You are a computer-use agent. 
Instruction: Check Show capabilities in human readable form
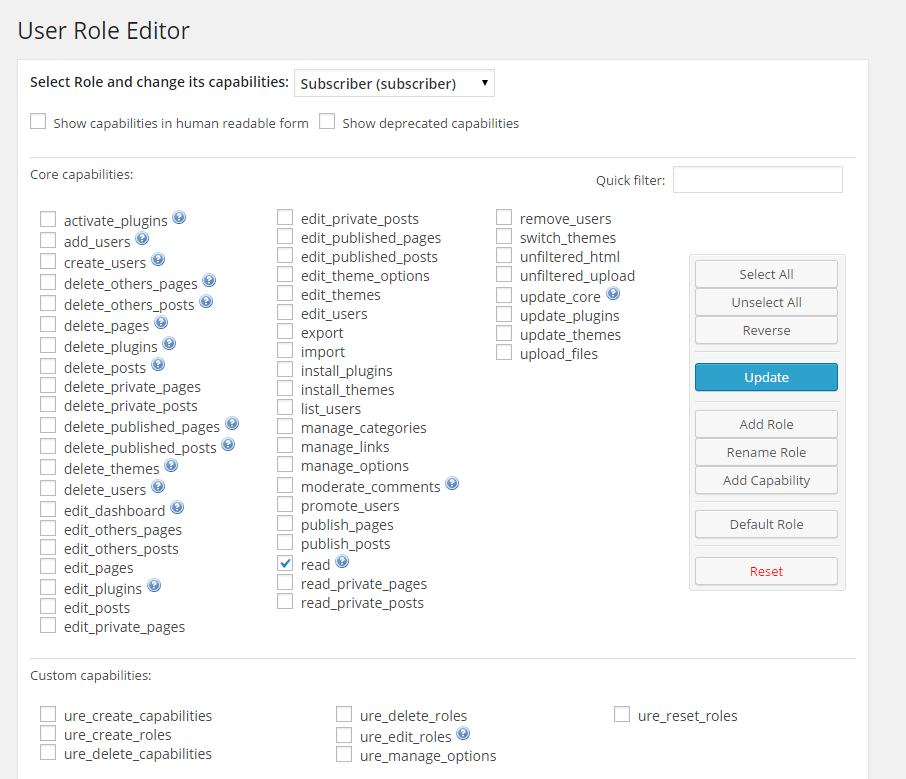tap(38, 121)
